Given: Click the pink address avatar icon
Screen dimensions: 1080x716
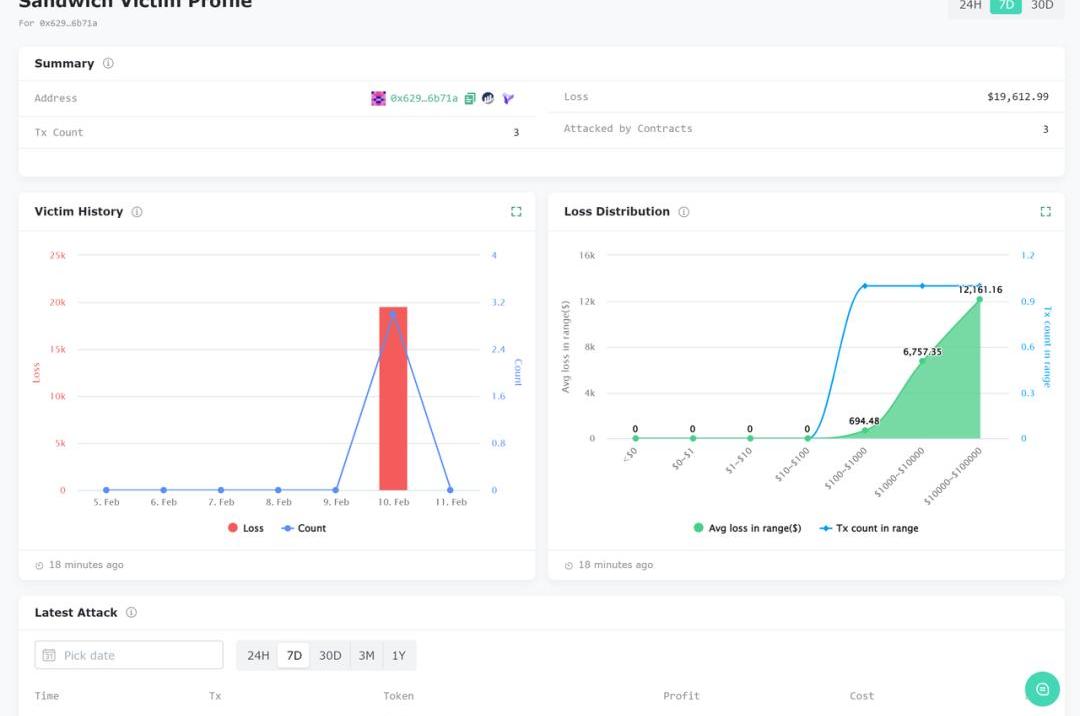Looking at the screenshot, I should click(x=378, y=98).
